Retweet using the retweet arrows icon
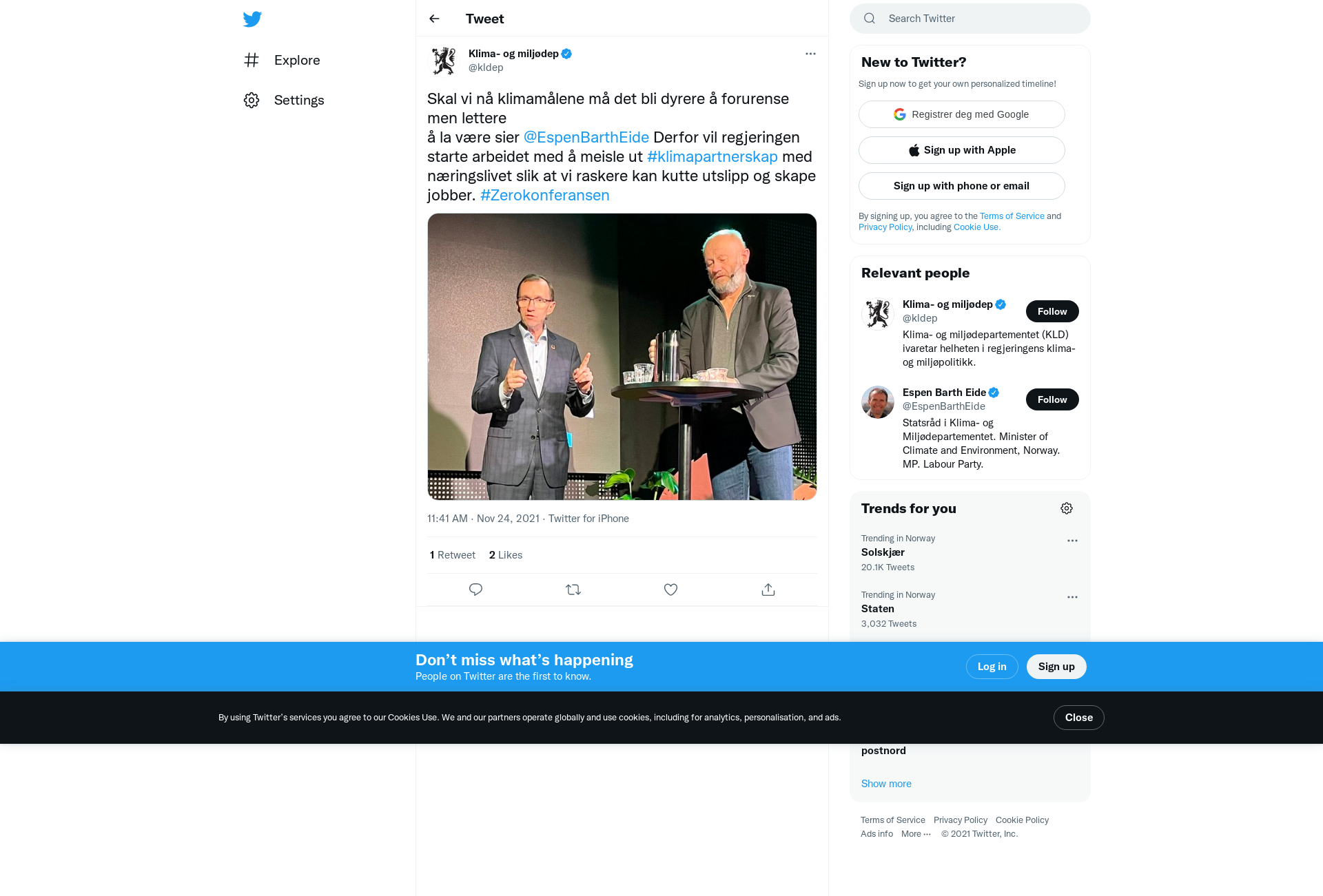 [x=573, y=590]
